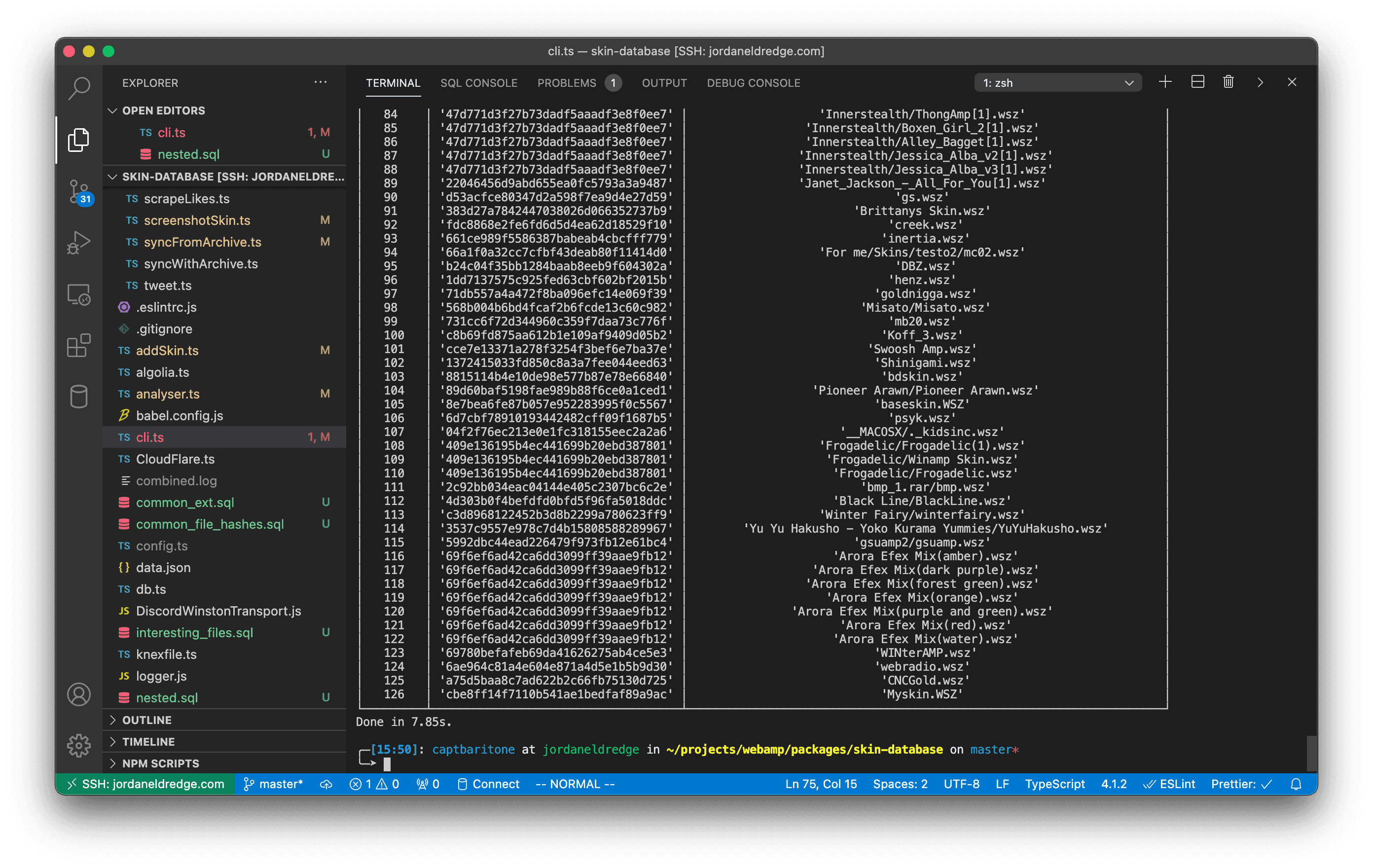Open the Search view in the activity bar

(x=79, y=88)
